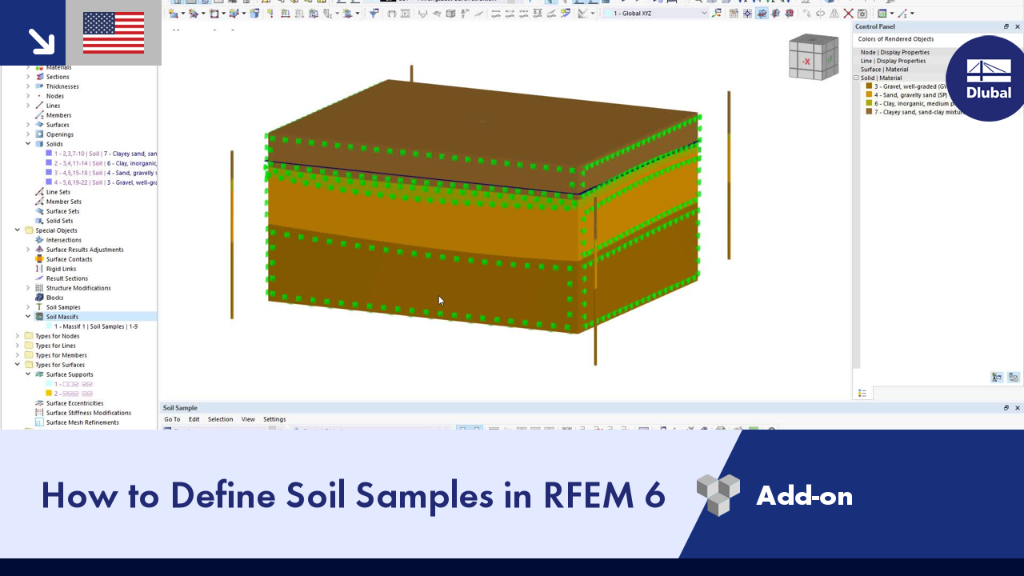Click the Surface Mesh Refinements icon
The width and height of the screenshot is (1024, 576).
pyautogui.click(x=39, y=423)
